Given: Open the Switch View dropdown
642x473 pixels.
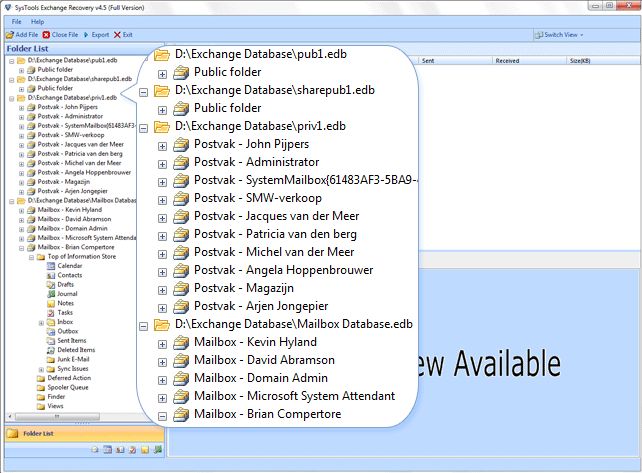Looking at the screenshot, I should tap(561, 35).
